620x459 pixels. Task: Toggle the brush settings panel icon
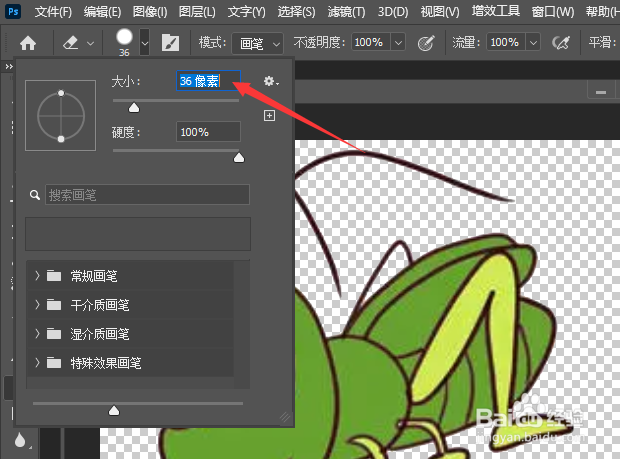pos(170,43)
